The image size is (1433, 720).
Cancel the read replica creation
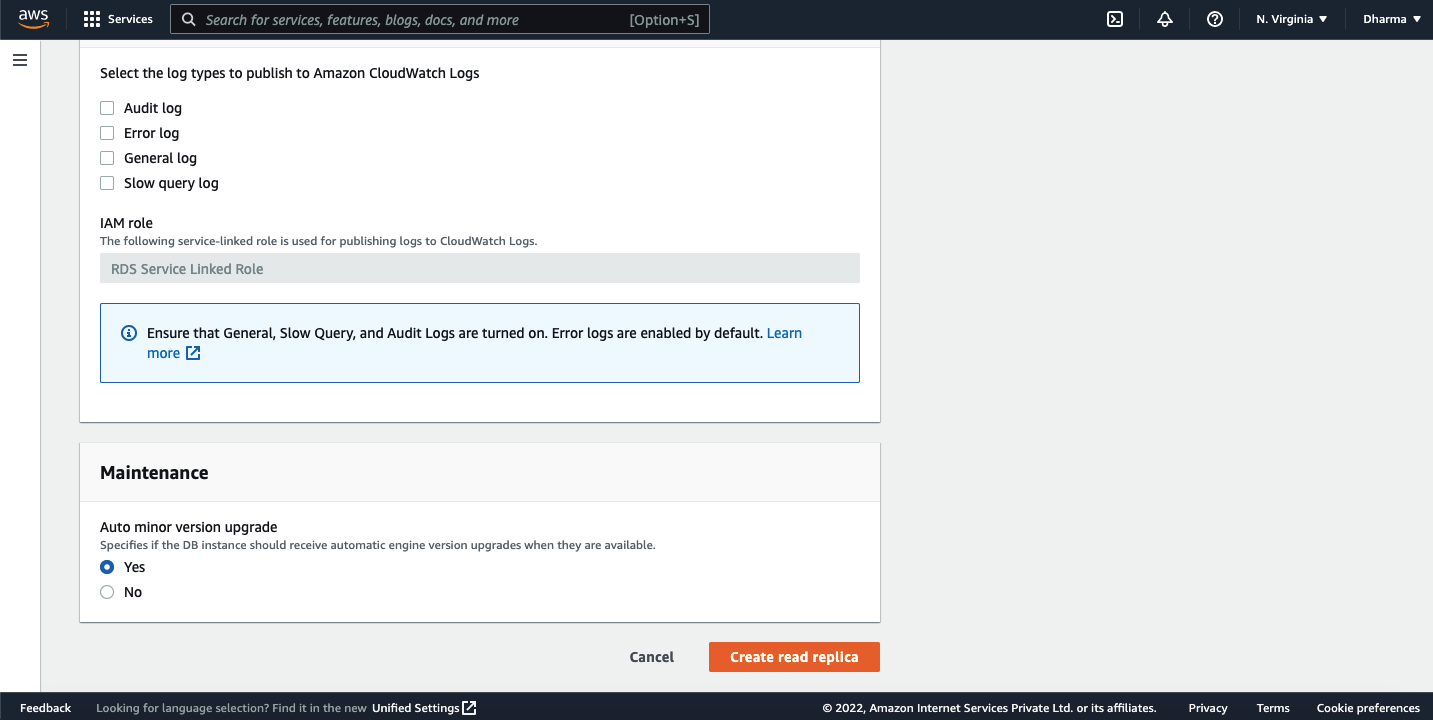point(652,657)
